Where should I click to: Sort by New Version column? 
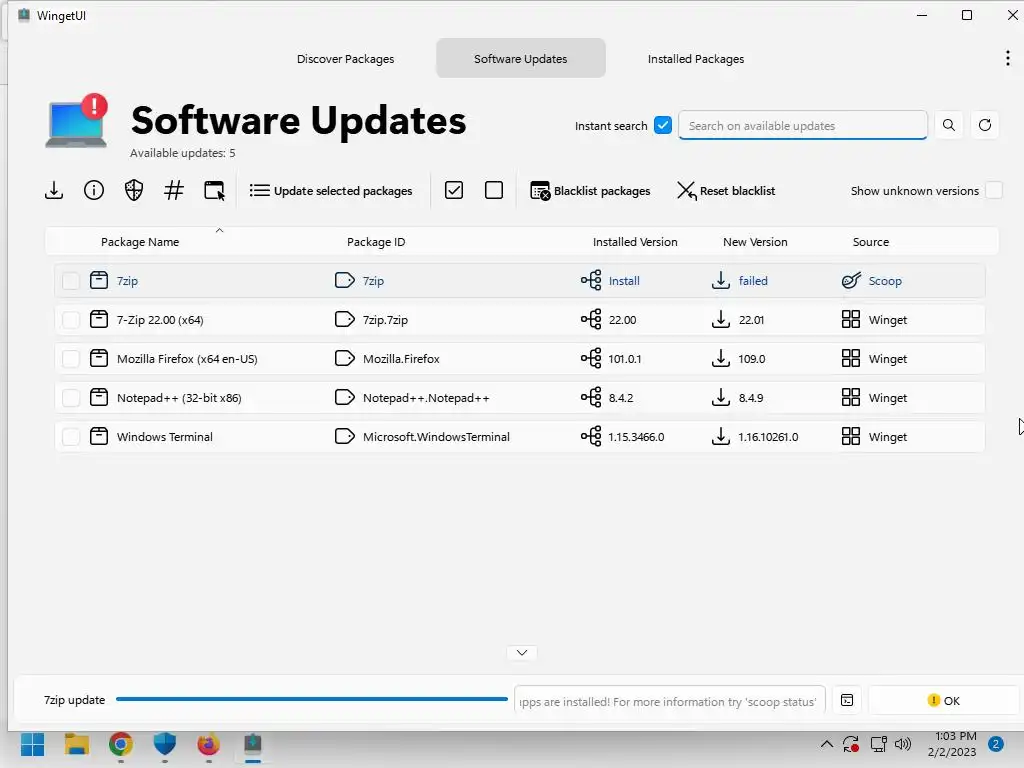pyautogui.click(x=755, y=242)
